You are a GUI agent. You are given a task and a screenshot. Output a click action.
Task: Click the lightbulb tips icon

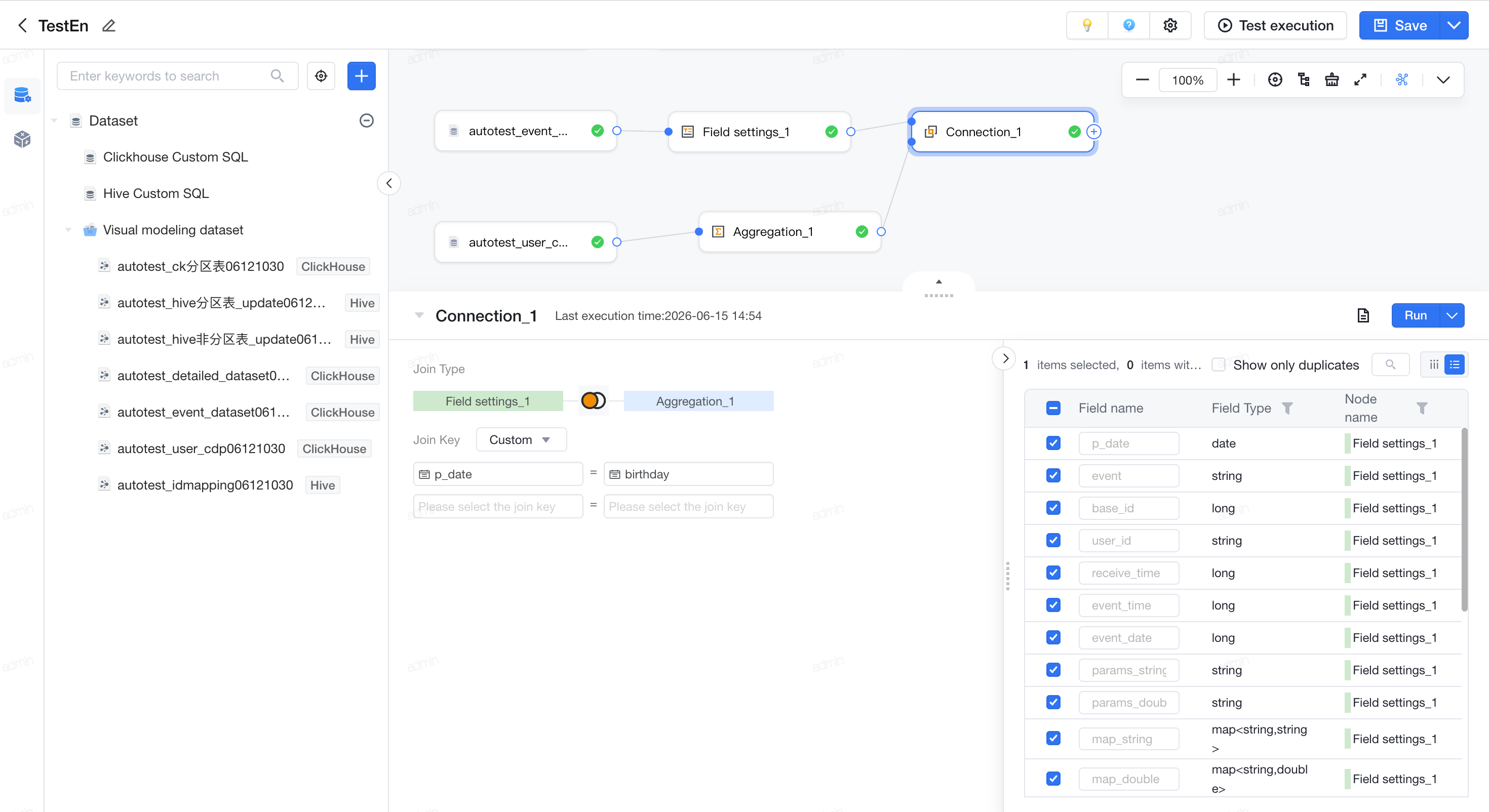tap(1087, 25)
